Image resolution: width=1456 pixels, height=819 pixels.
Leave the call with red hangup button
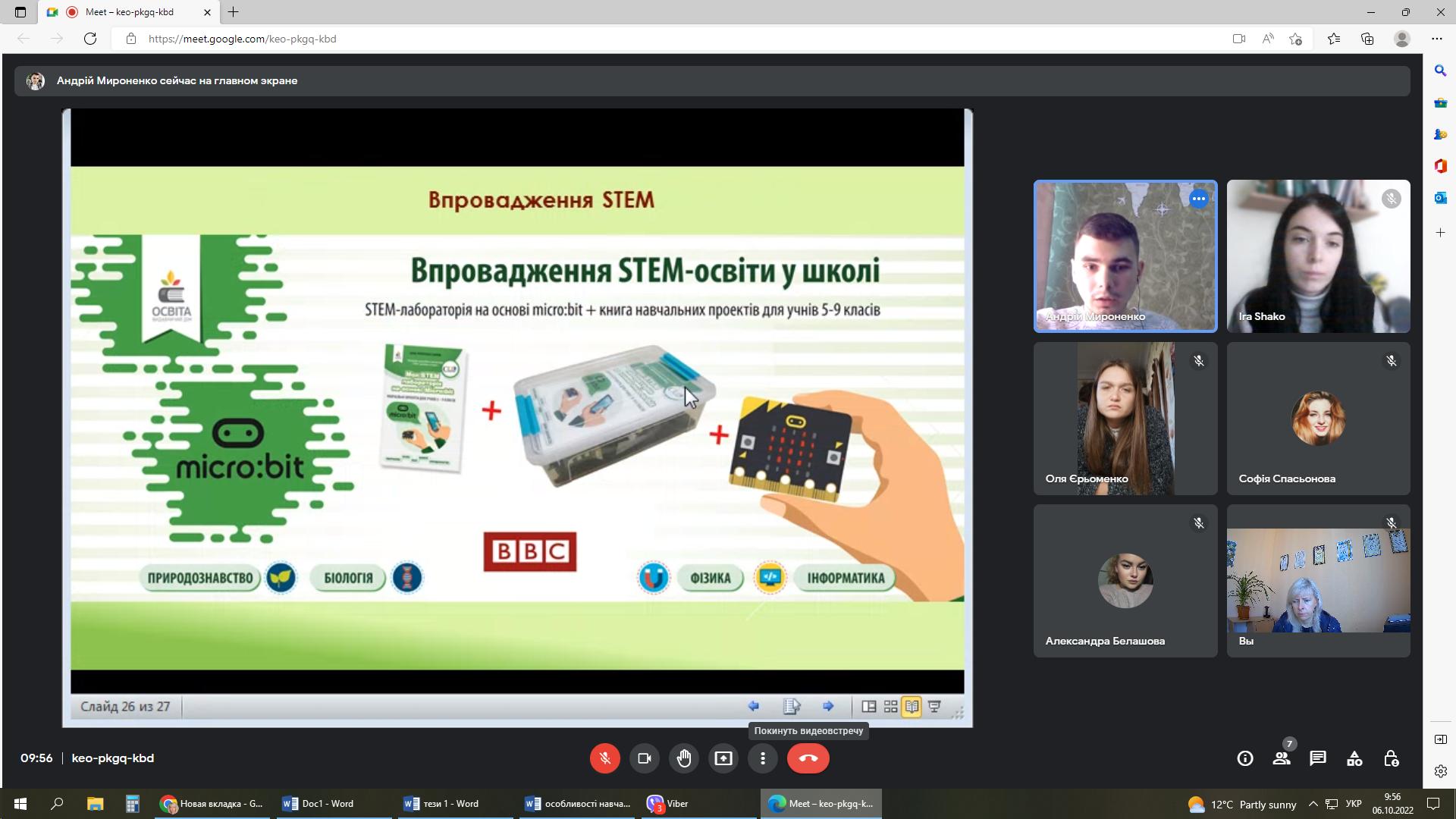tap(808, 758)
